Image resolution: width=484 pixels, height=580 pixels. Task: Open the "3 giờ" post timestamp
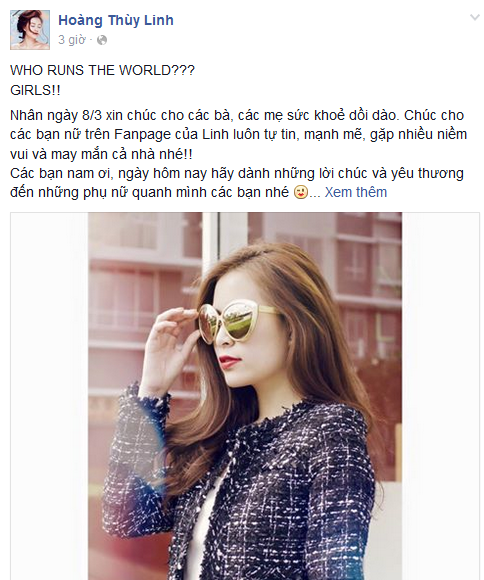(71, 40)
